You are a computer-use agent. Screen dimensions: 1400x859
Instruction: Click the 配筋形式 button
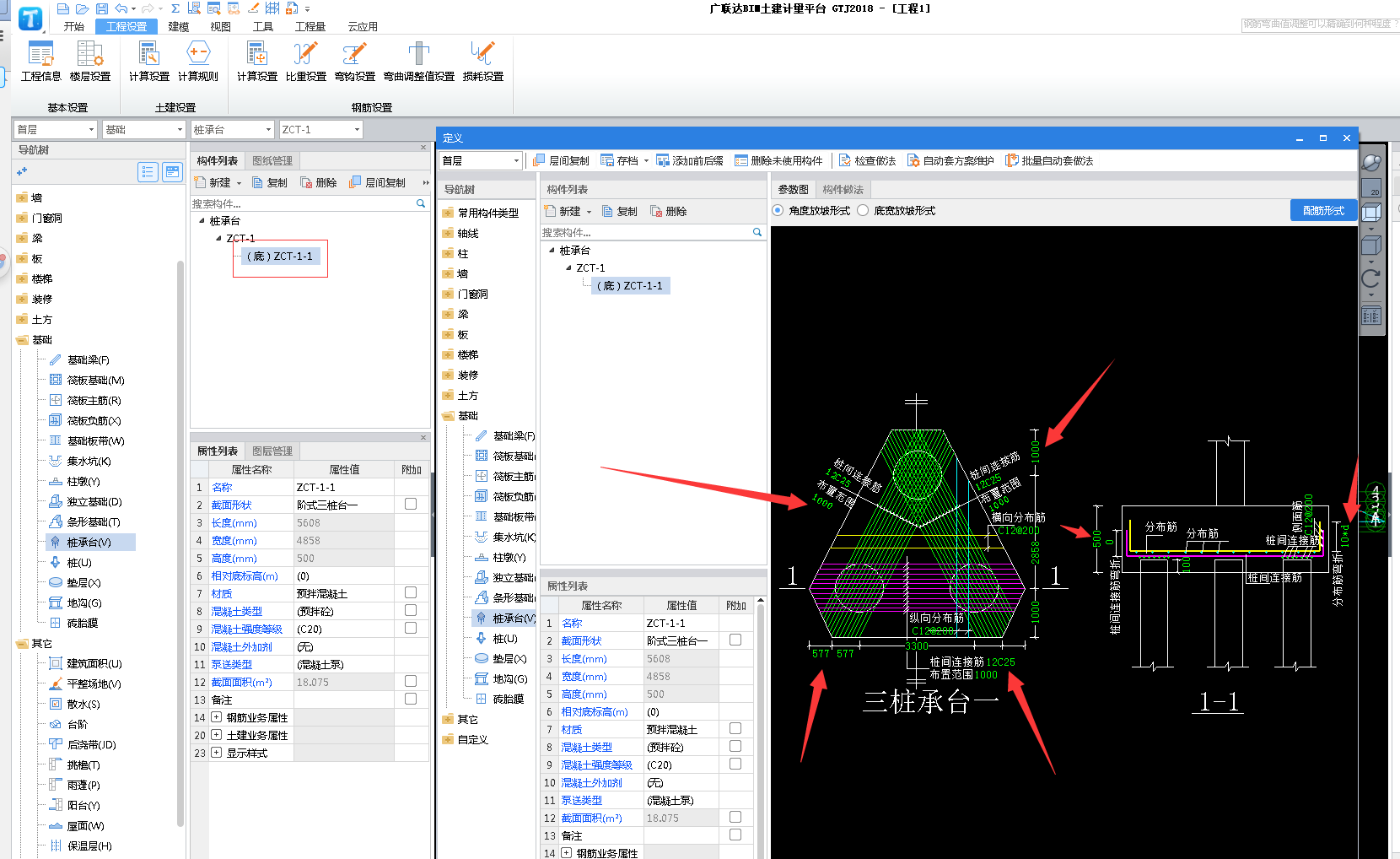(1323, 210)
